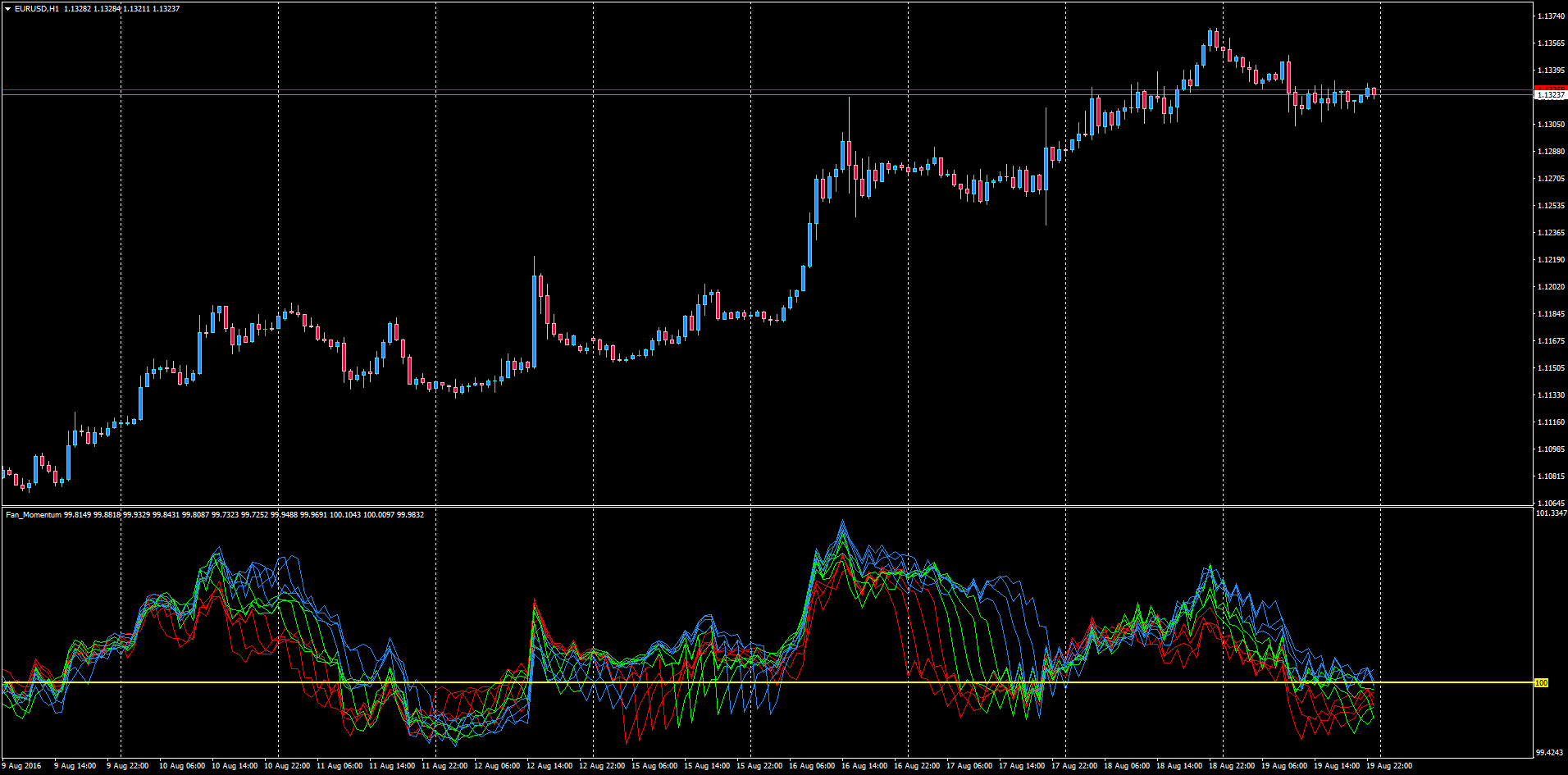The width and height of the screenshot is (1568, 775).
Task: Click the red ask price label
Action: click(x=1550, y=88)
